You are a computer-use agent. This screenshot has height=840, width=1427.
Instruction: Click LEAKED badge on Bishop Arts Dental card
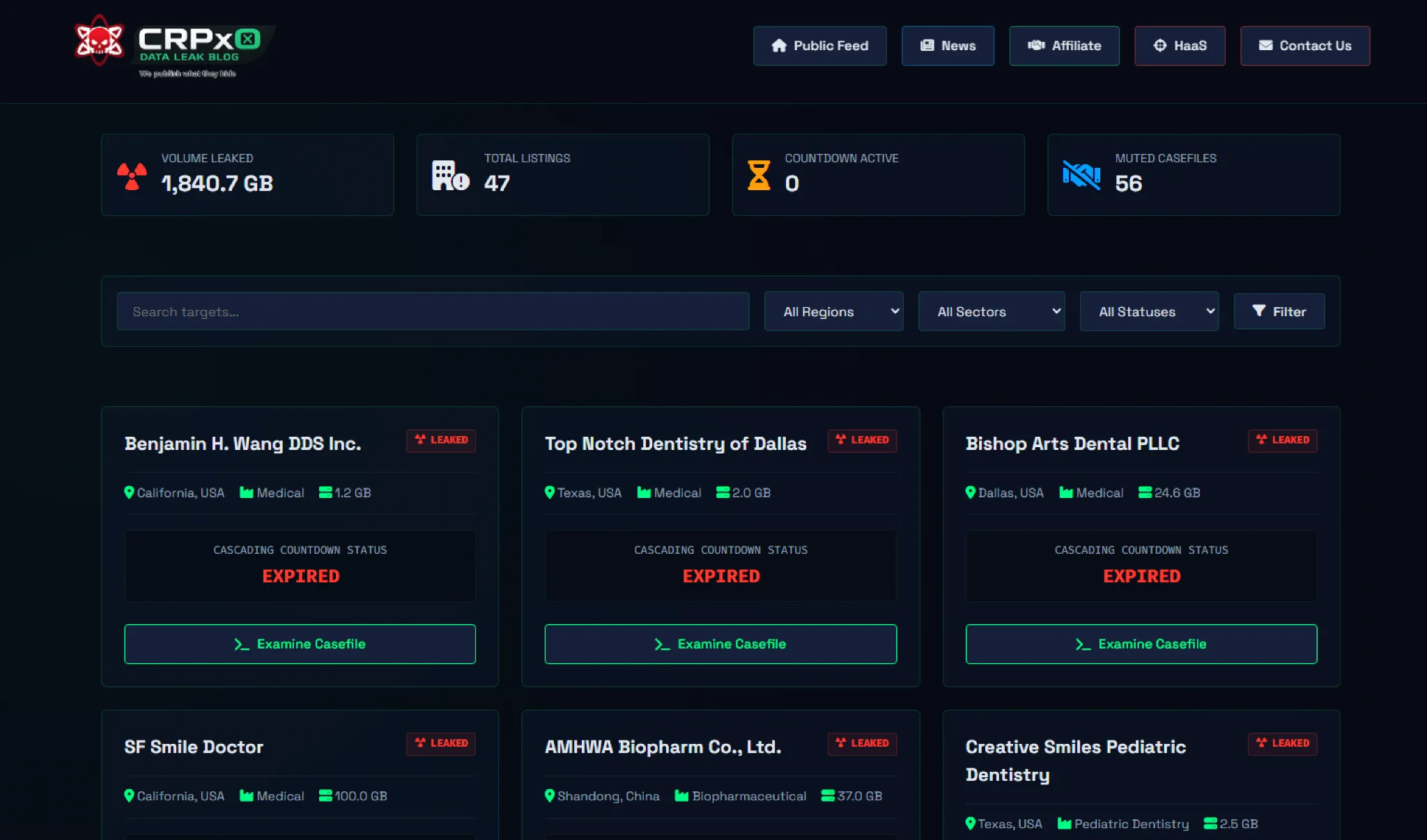coord(1282,440)
